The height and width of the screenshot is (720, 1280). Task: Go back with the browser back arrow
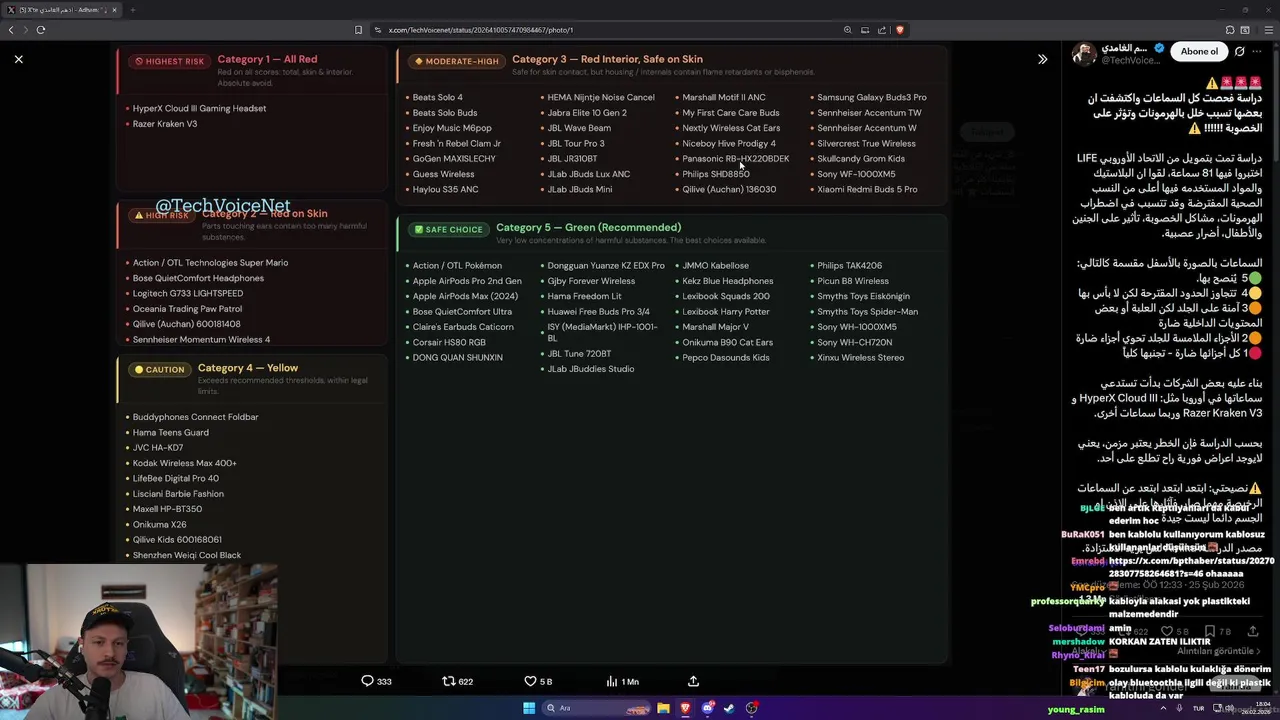[x=11, y=30]
